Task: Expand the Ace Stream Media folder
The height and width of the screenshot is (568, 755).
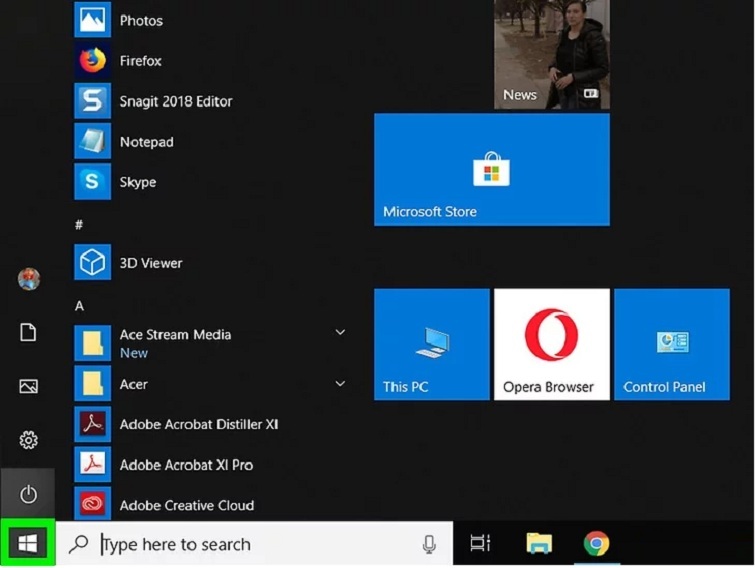Action: [x=340, y=333]
